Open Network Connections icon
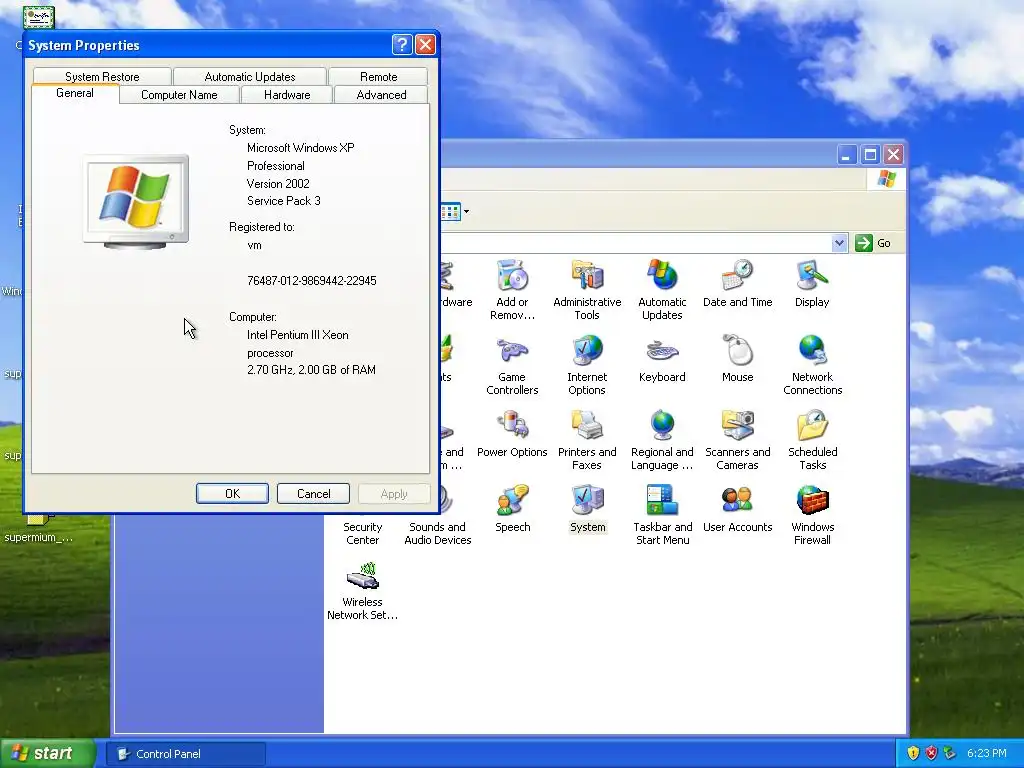Viewport: 1024px width, 768px height. click(812, 365)
